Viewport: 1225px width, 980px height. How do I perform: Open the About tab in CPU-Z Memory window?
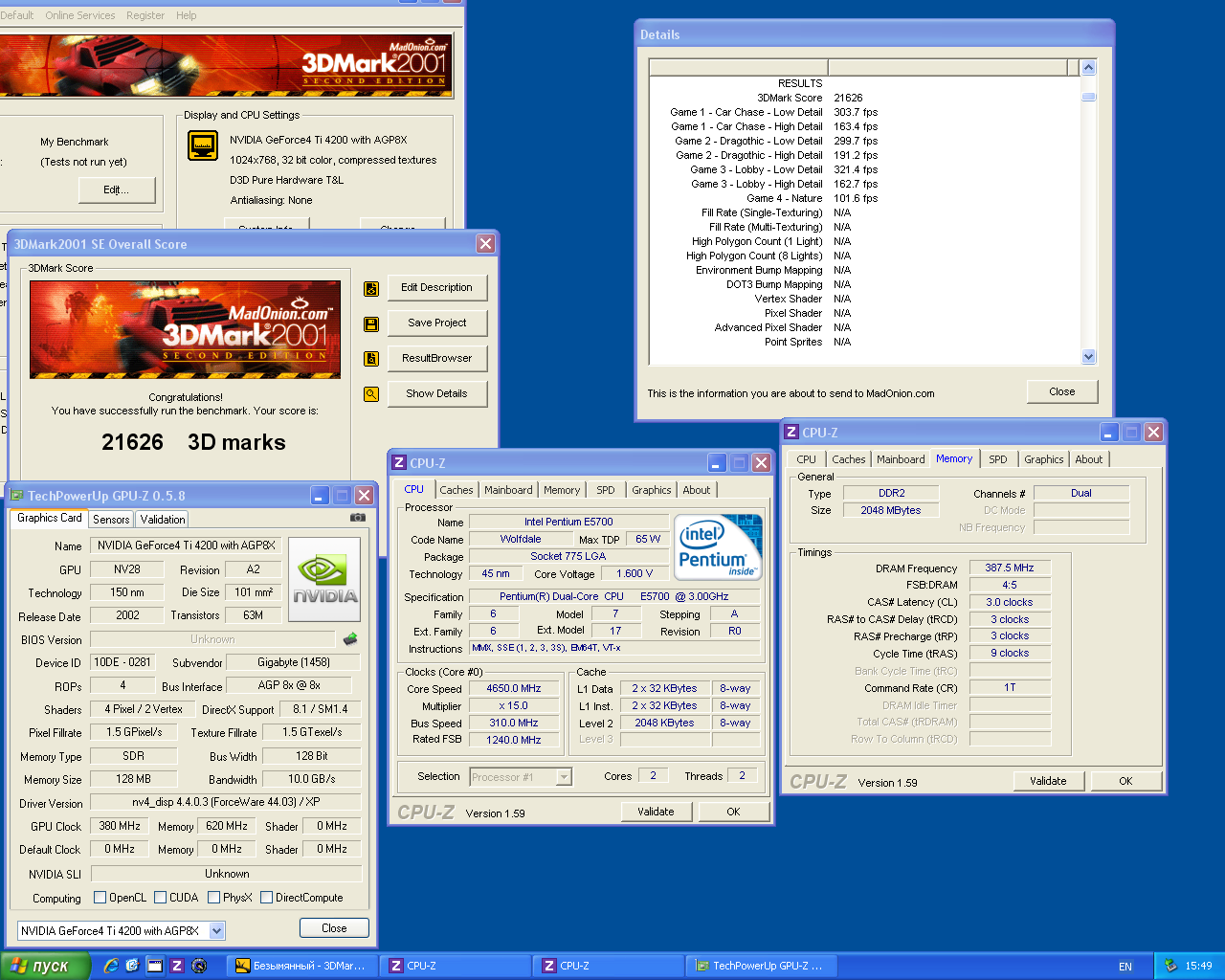tap(1089, 459)
